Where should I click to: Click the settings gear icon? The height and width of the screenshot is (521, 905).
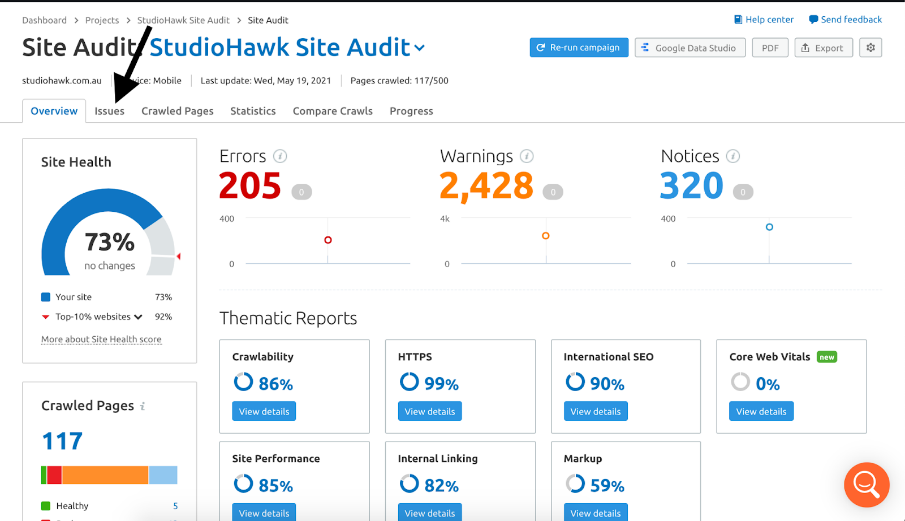point(870,47)
